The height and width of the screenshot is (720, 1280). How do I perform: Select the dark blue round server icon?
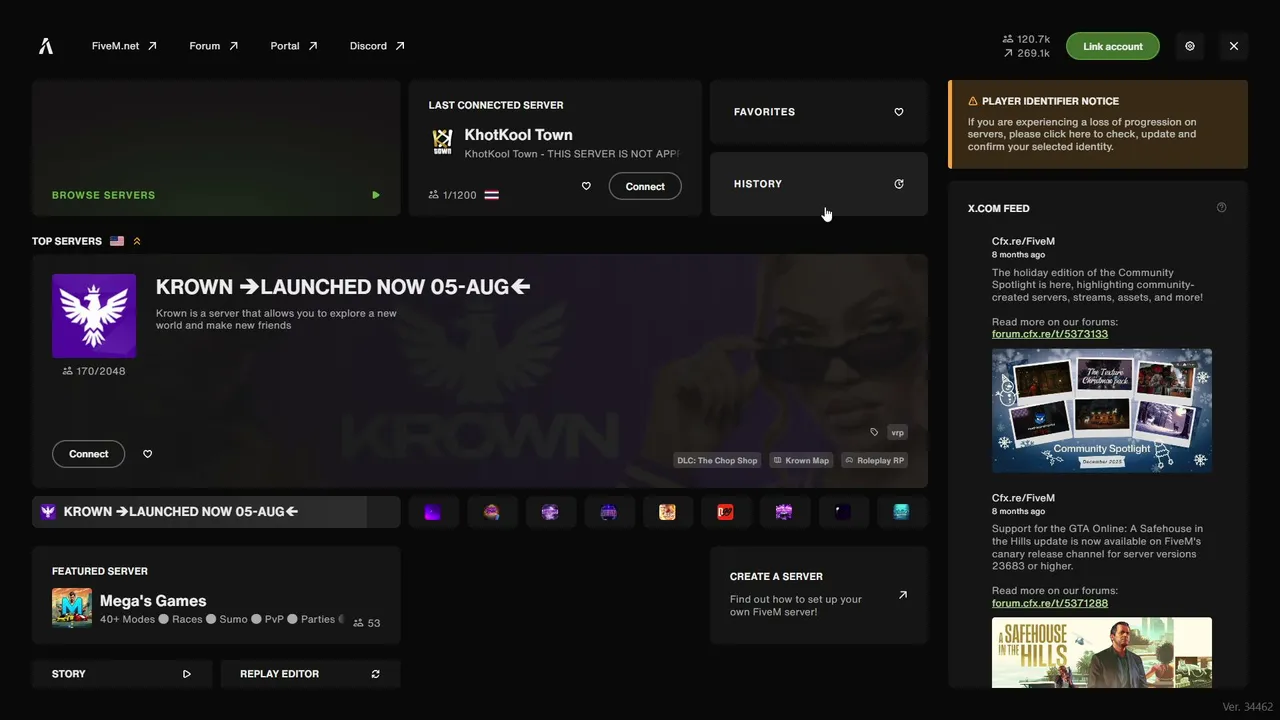[x=609, y=512]
